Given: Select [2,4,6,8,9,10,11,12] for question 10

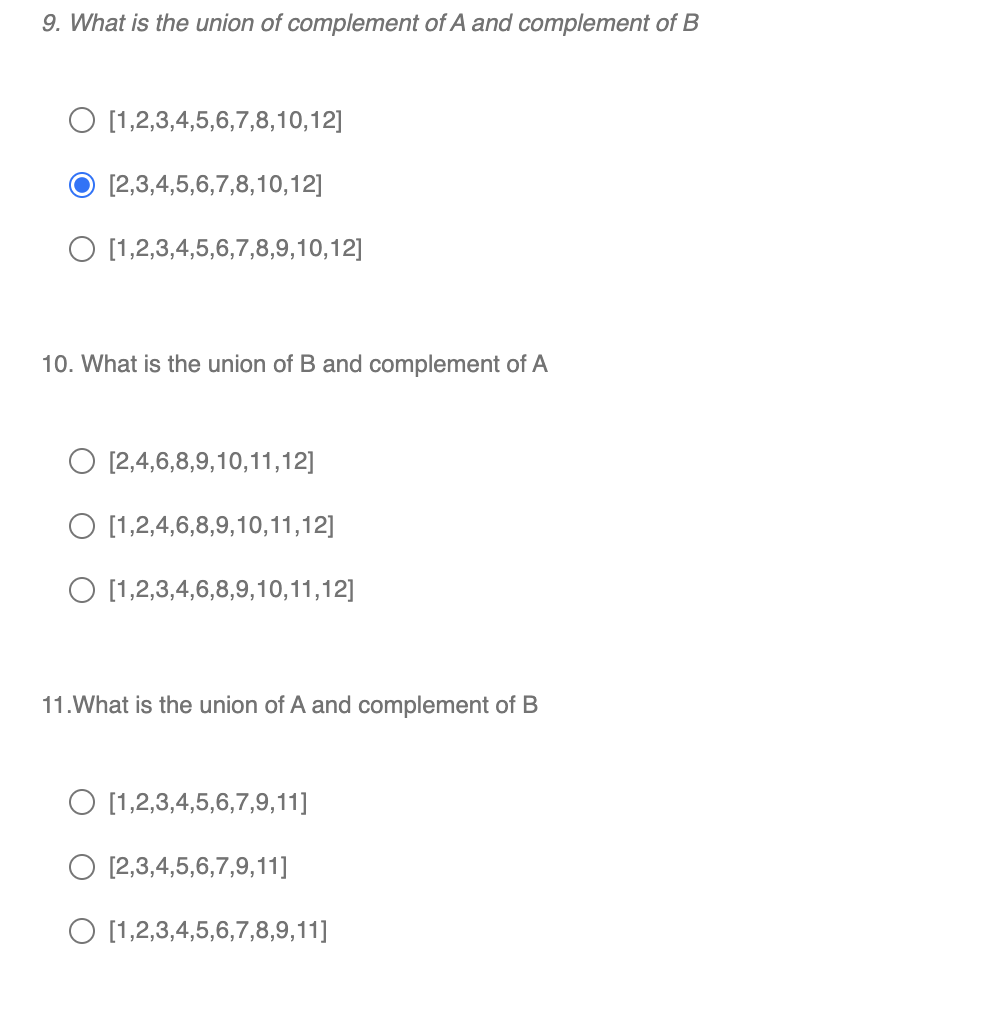Looking at the screenshot, I should [82, 461].
